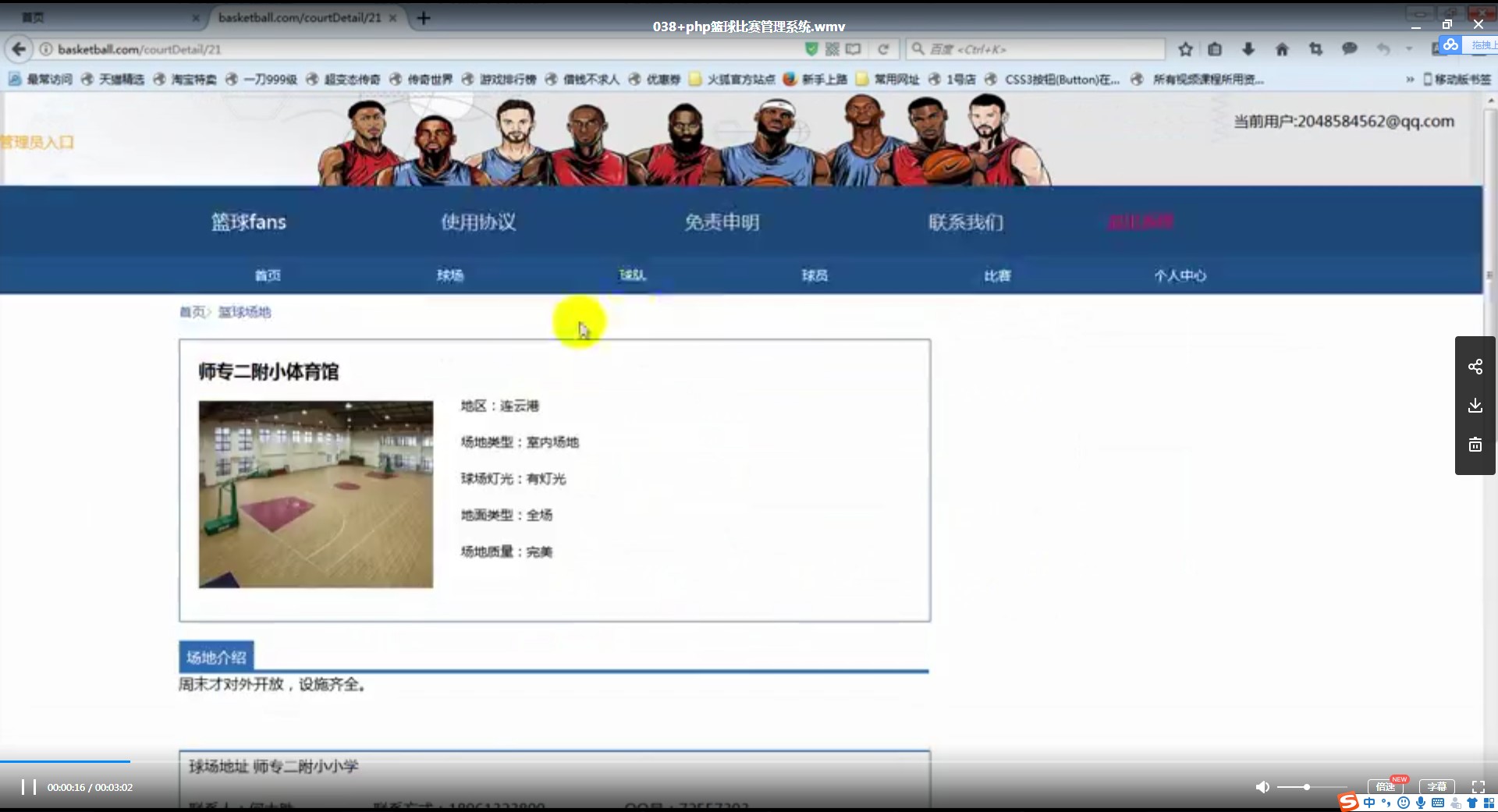1498x812 pixels.
Task: Open the 免责申明 menu item
Action: pos(722,222)
